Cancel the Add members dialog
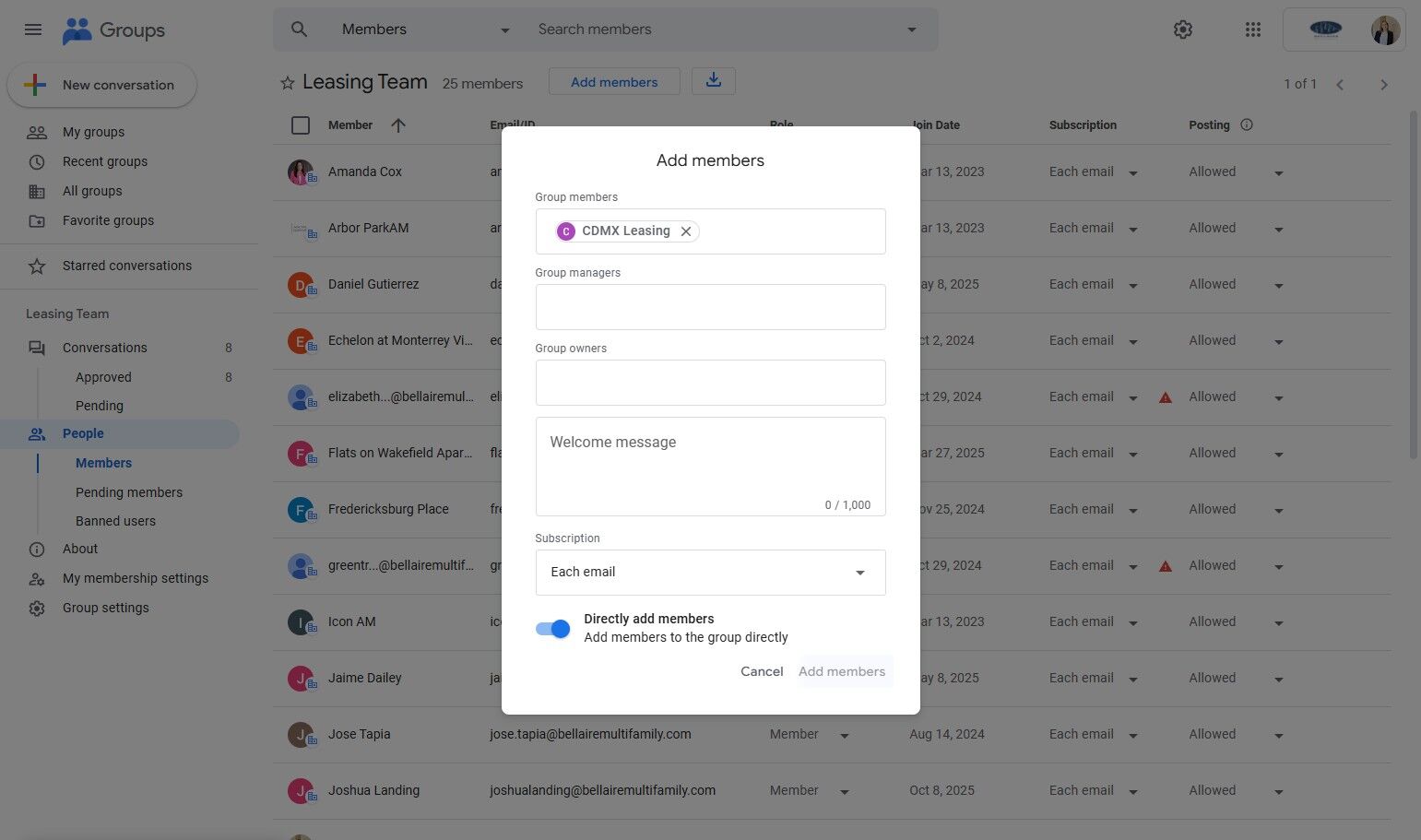The width and height of the screenshot is (1421, 840). [762, 671]
